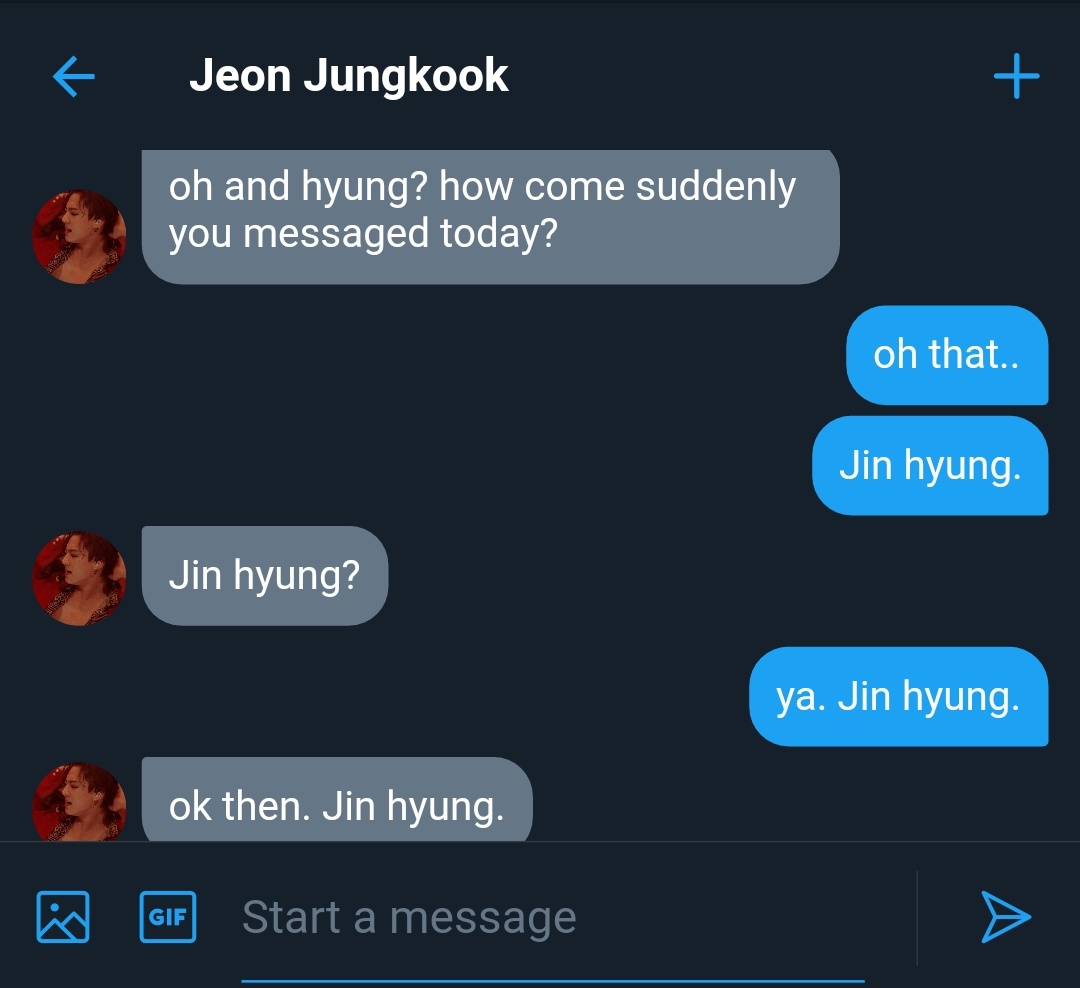Image resolution: width=1080 pixels, height=988 pixels.
Task: Tap the back arrow icon
Action: (x=74, y=76)
